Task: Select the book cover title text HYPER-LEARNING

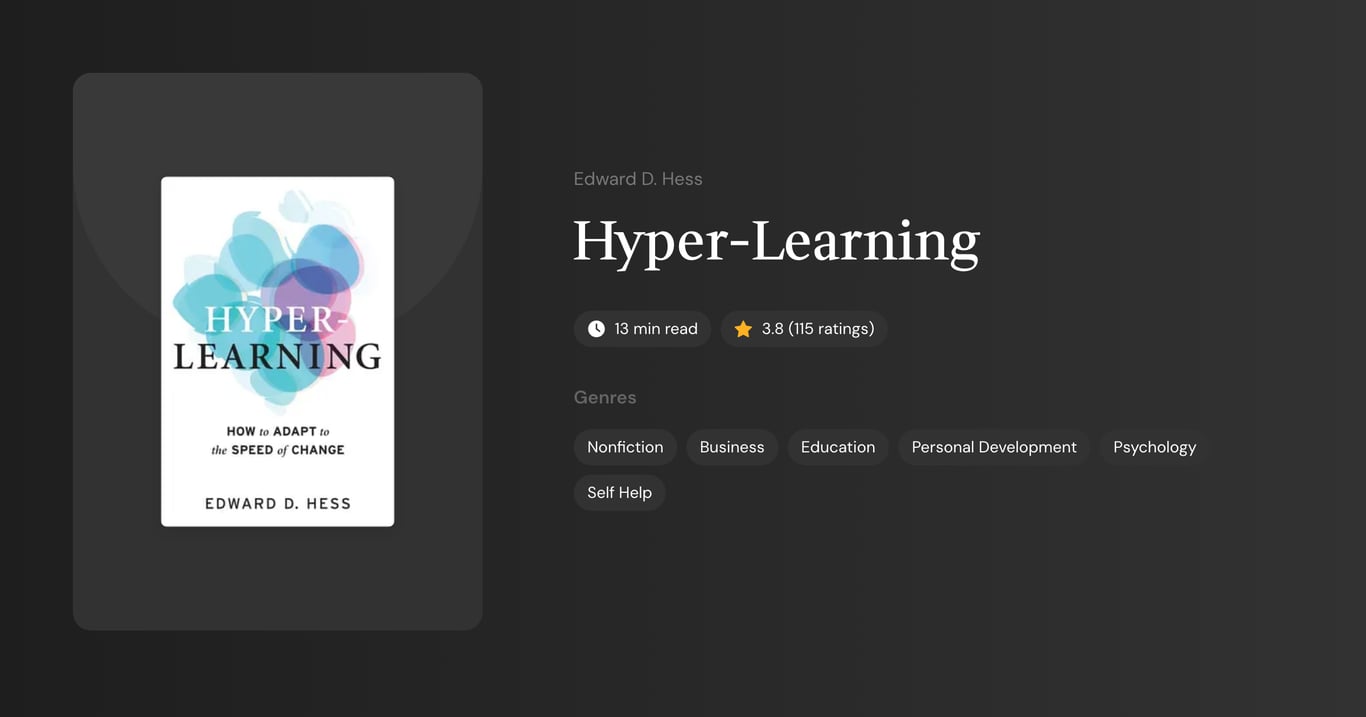Action: tap(277, 337)
